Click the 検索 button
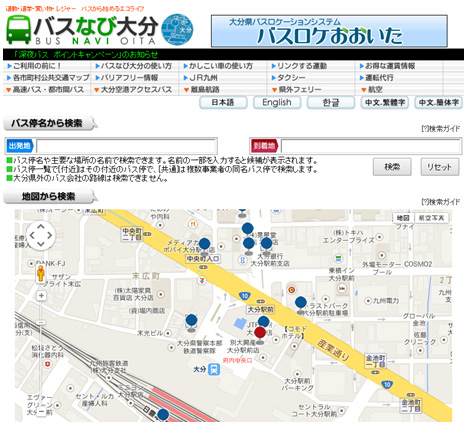 tap(392, 167)
